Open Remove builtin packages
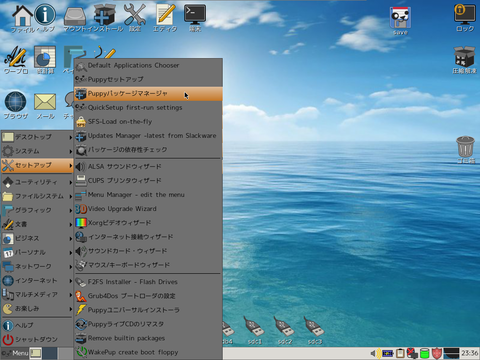 [x=148, y=338]
